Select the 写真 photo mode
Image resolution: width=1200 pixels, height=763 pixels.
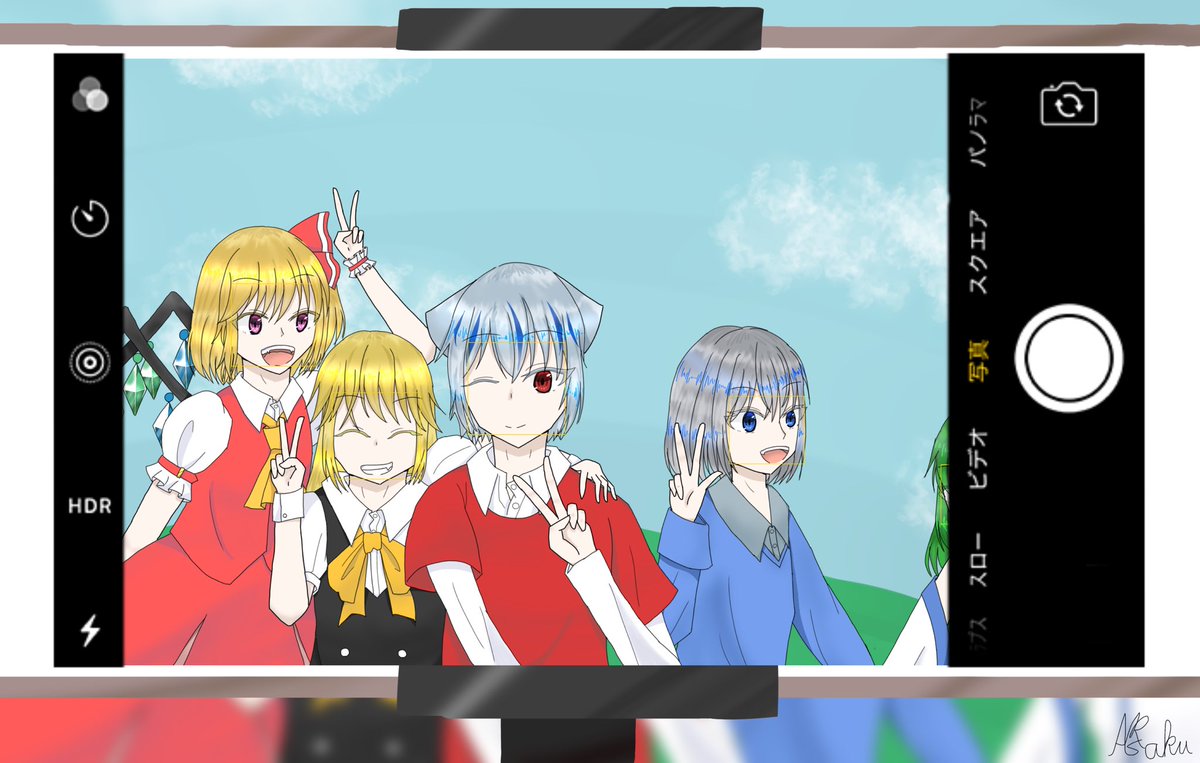click(x=981, y=360)
